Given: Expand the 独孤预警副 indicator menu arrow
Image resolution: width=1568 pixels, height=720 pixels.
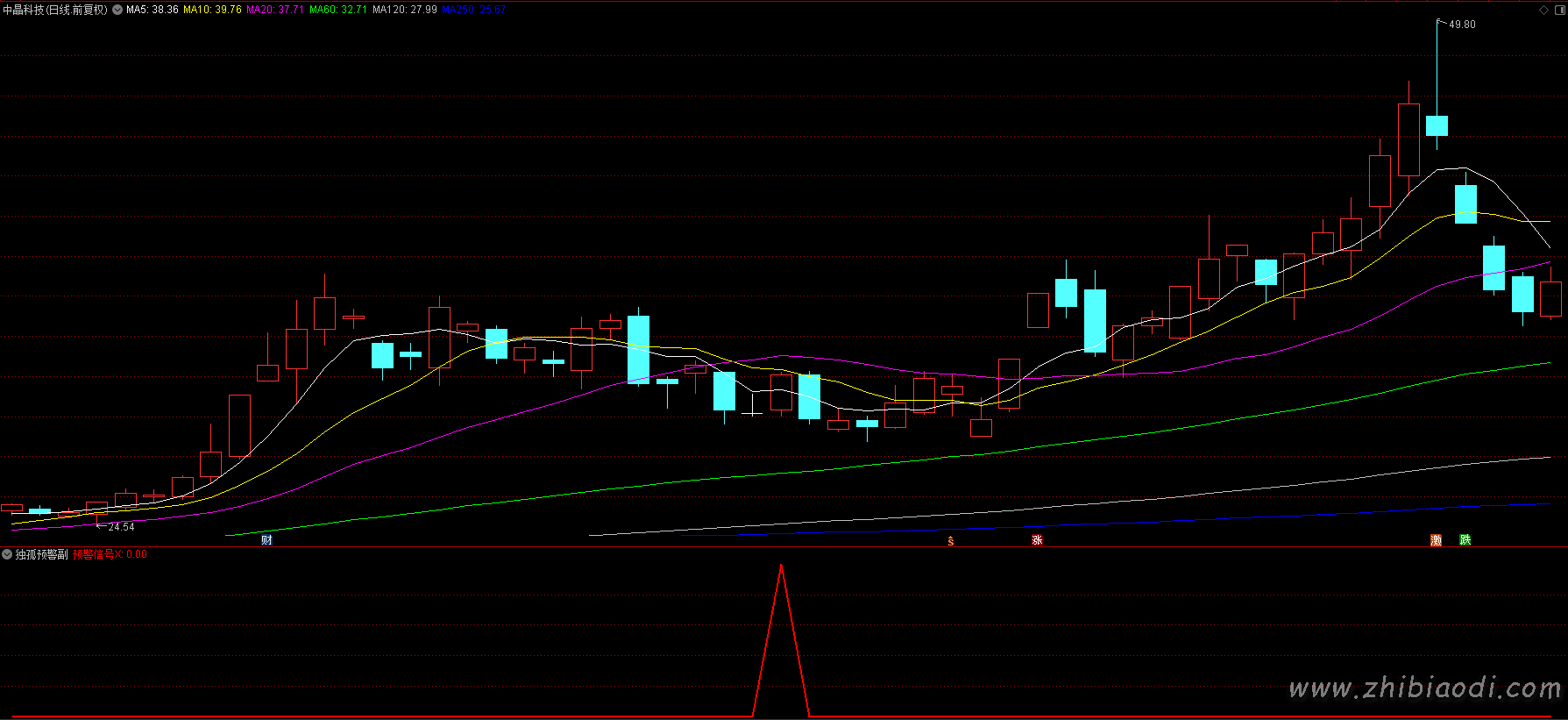Looking at the screenshot, I should (7, 554).
